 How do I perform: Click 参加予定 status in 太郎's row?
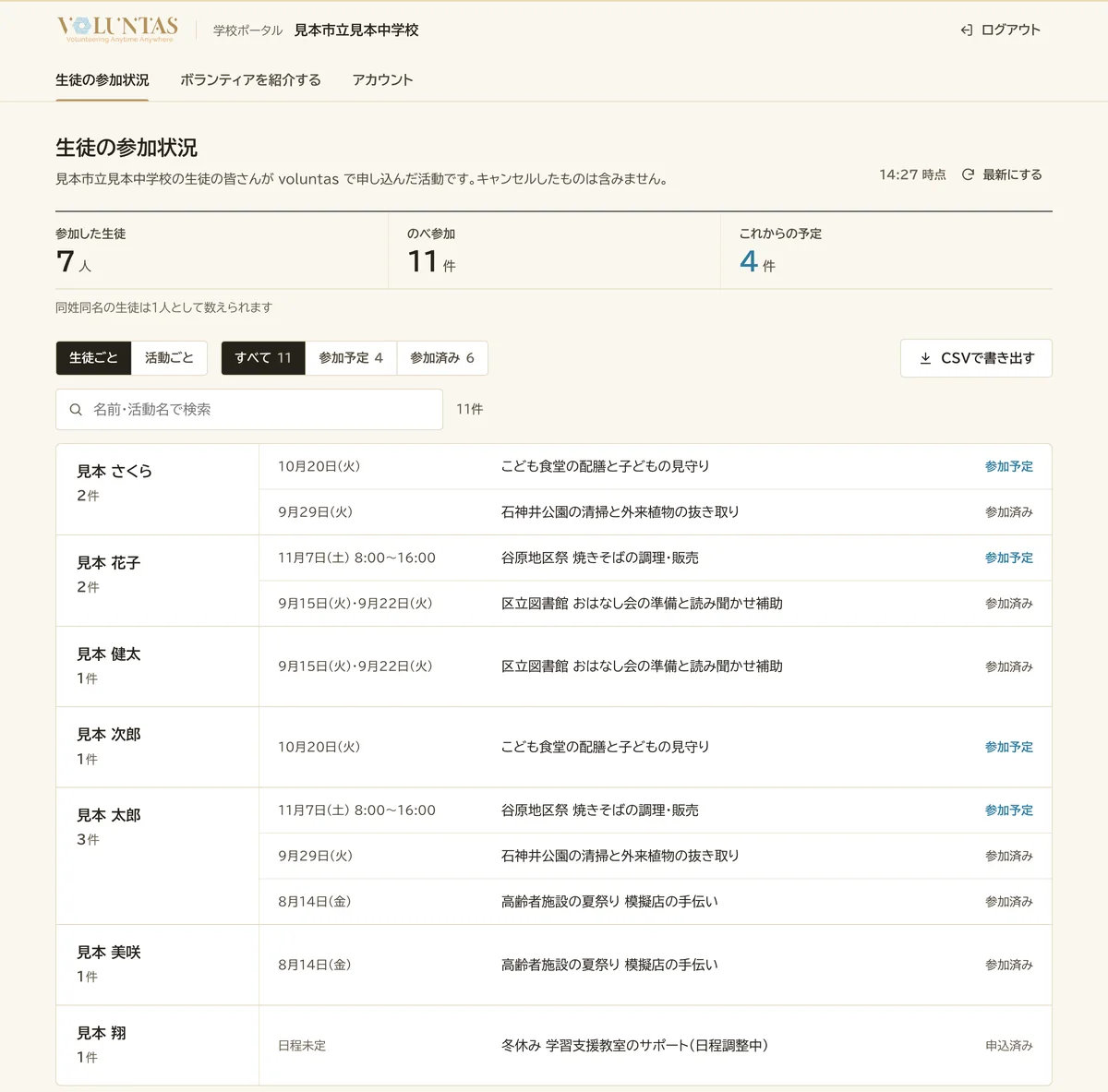1009,810
